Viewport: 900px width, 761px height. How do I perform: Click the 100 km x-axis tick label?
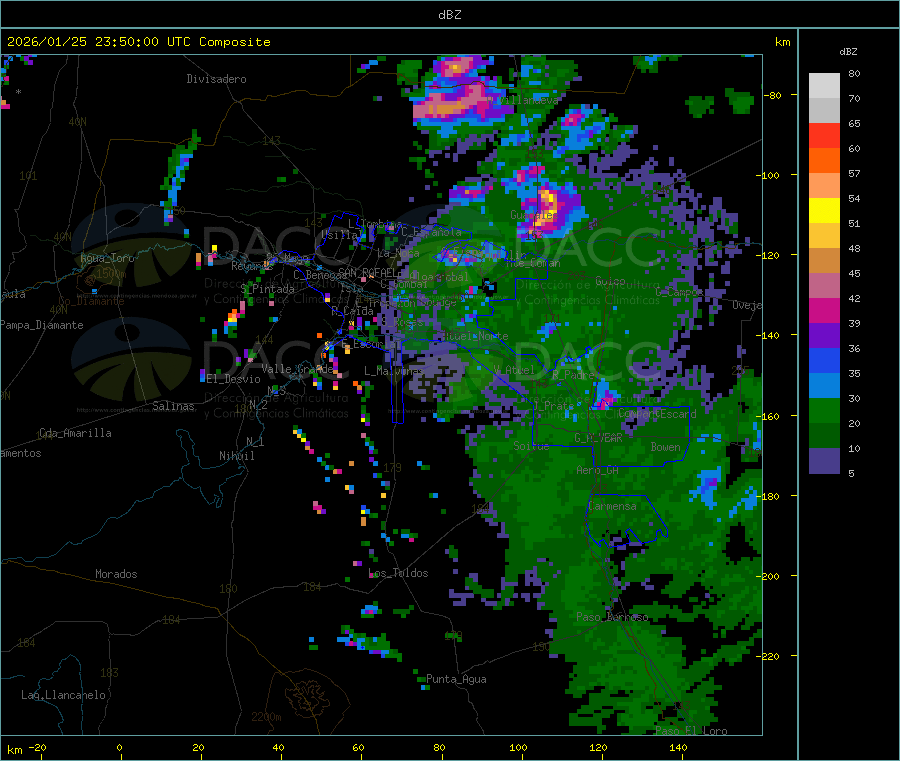[518, 747]
